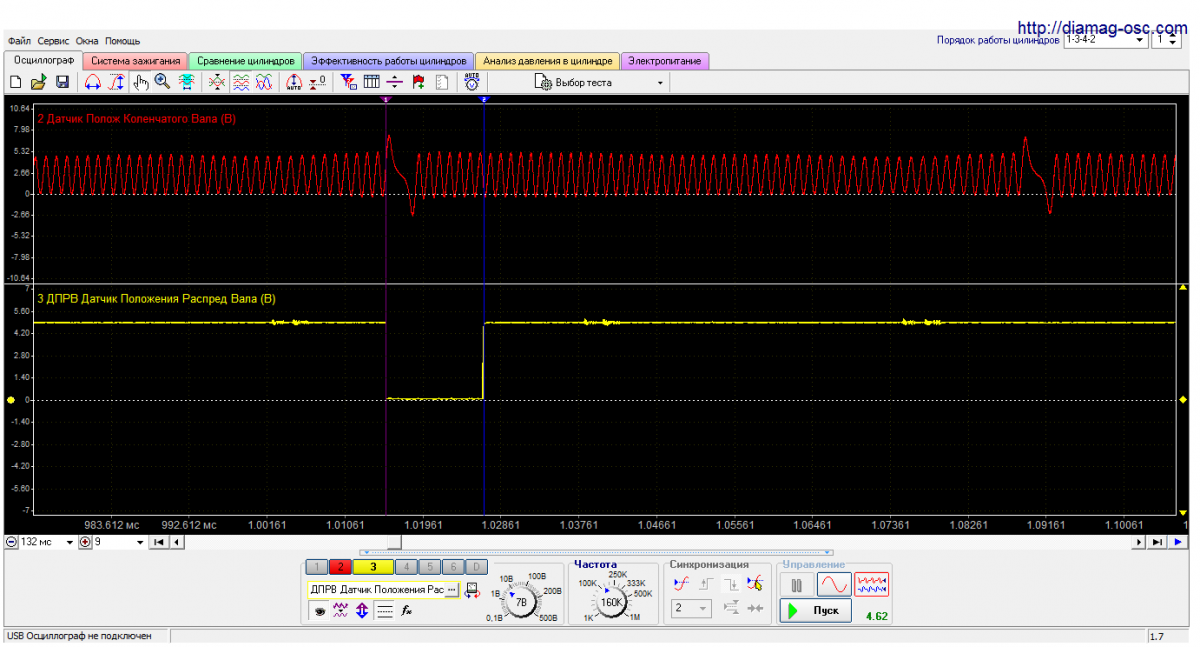This screenshot has width=1200, height=647.
Task: Click the purple waveform invert icon
Action: 340,611
